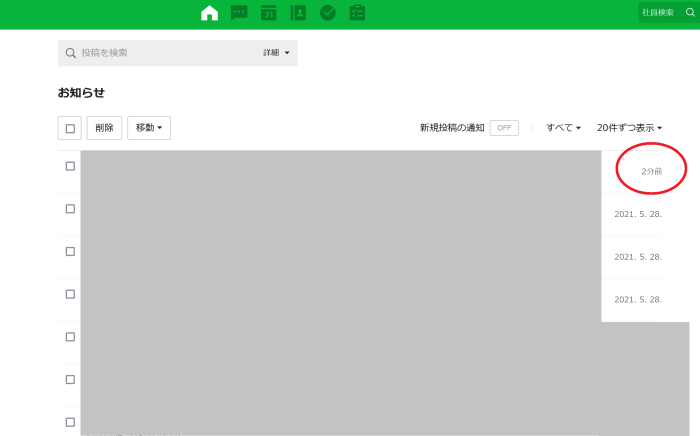Expand the 詳細 search options
This screenshot has width=700, height=436.
276,53
